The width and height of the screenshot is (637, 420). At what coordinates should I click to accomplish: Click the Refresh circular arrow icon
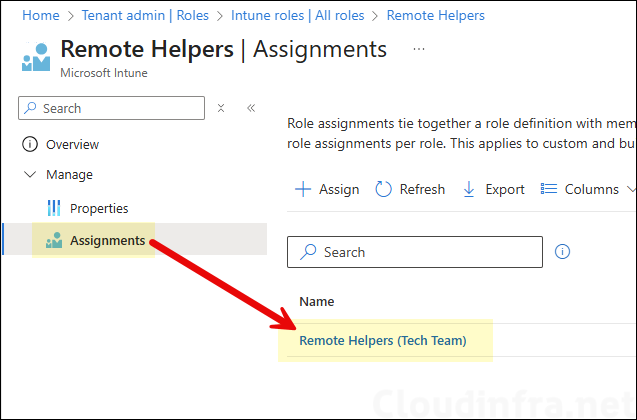tap(384, 189)
